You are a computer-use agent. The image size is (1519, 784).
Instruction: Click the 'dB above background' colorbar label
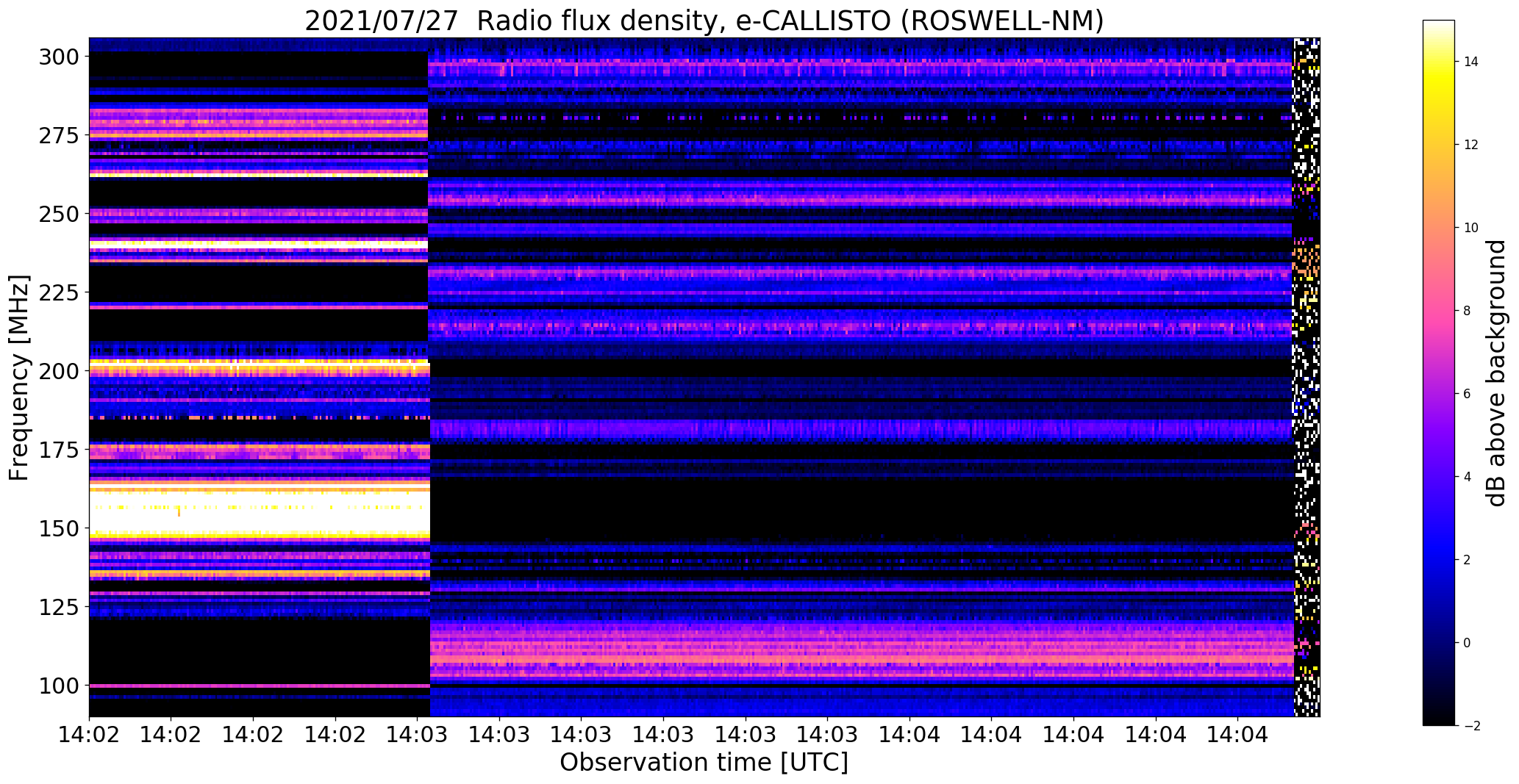[1497, 373]
